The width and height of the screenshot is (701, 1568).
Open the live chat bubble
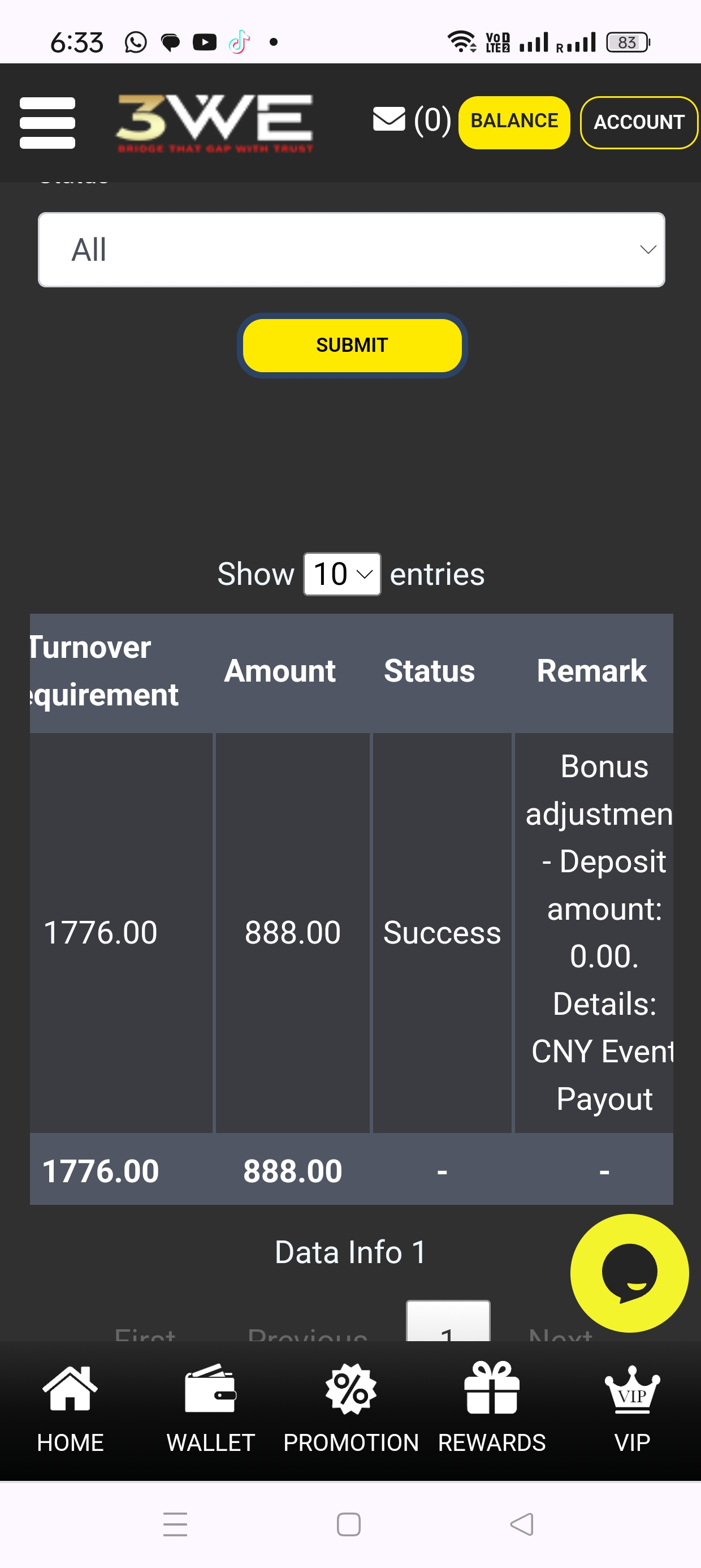[629, 1273]
